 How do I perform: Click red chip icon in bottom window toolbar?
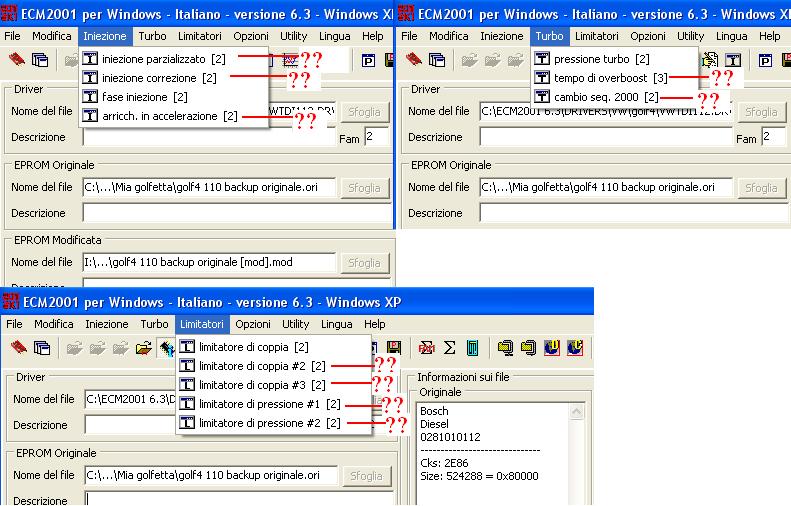pos(19,348)
